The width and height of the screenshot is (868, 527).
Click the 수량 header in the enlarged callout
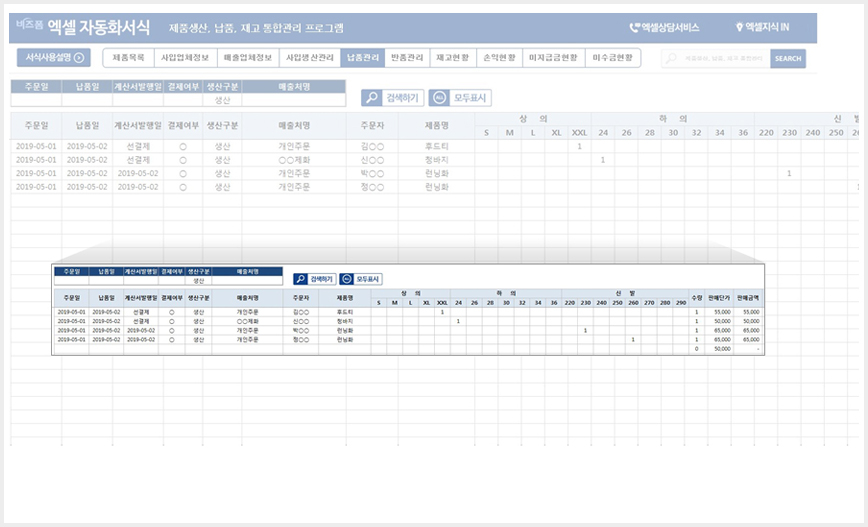[696, 298]
